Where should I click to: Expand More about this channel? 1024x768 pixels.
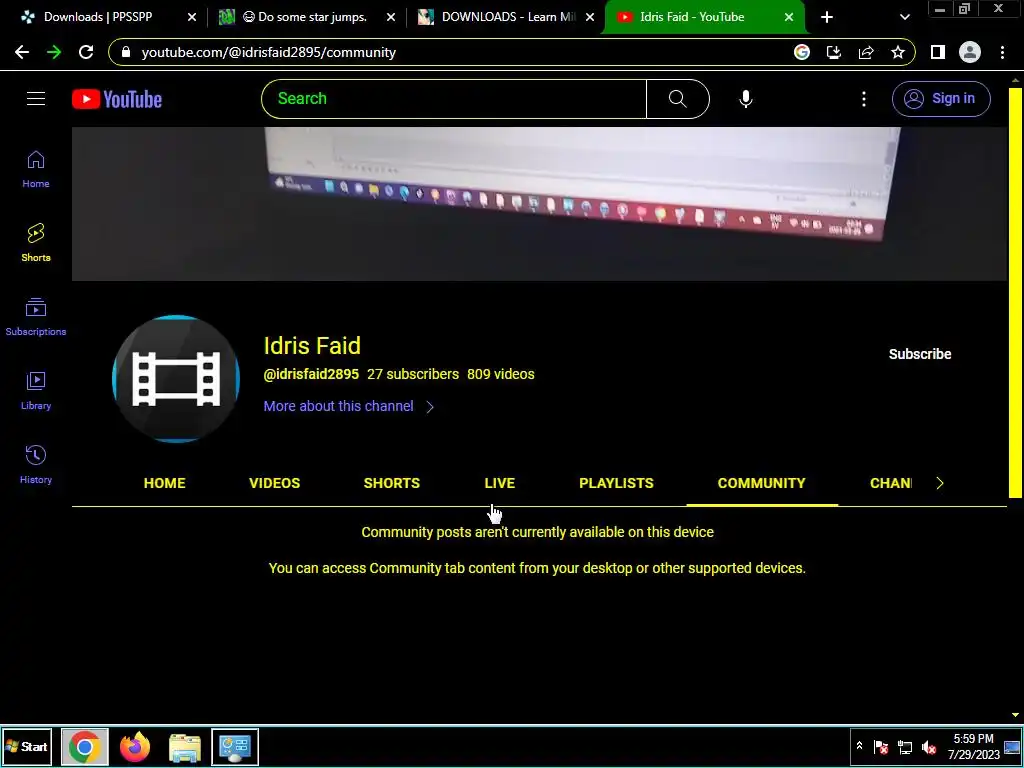tap(349, 406)
